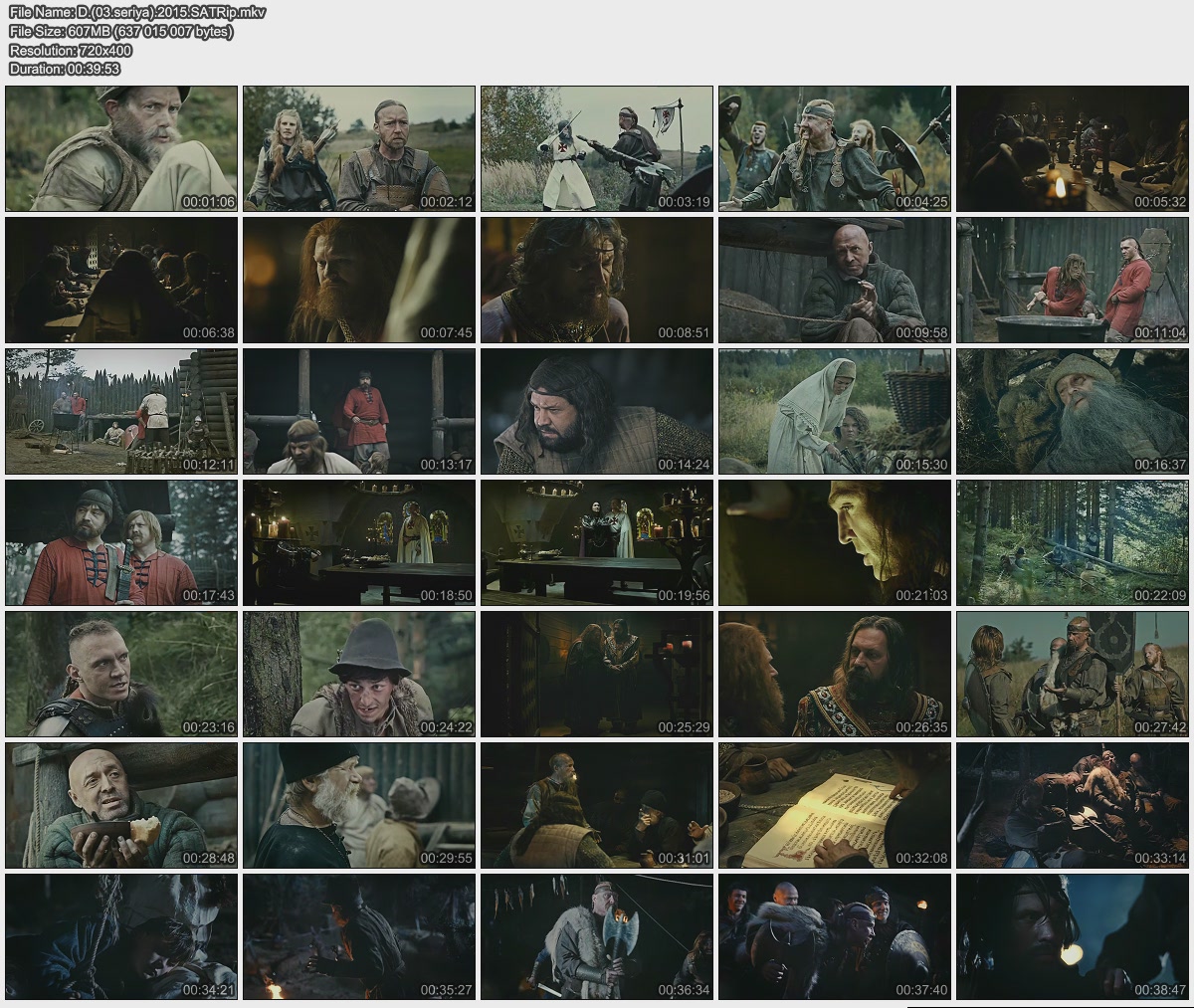The image size is (1194, 1008).
Task: Select the long grey beard frame at 00:16:37
Action: tap(1073, 411)
